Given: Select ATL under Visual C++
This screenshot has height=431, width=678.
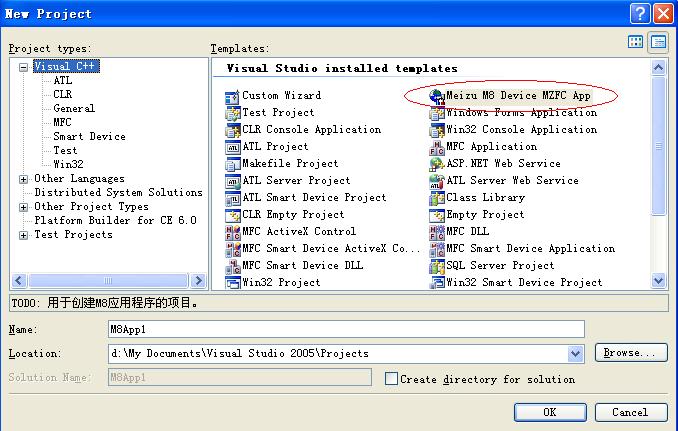Looking at the screenshot, I should click(63, 80).
